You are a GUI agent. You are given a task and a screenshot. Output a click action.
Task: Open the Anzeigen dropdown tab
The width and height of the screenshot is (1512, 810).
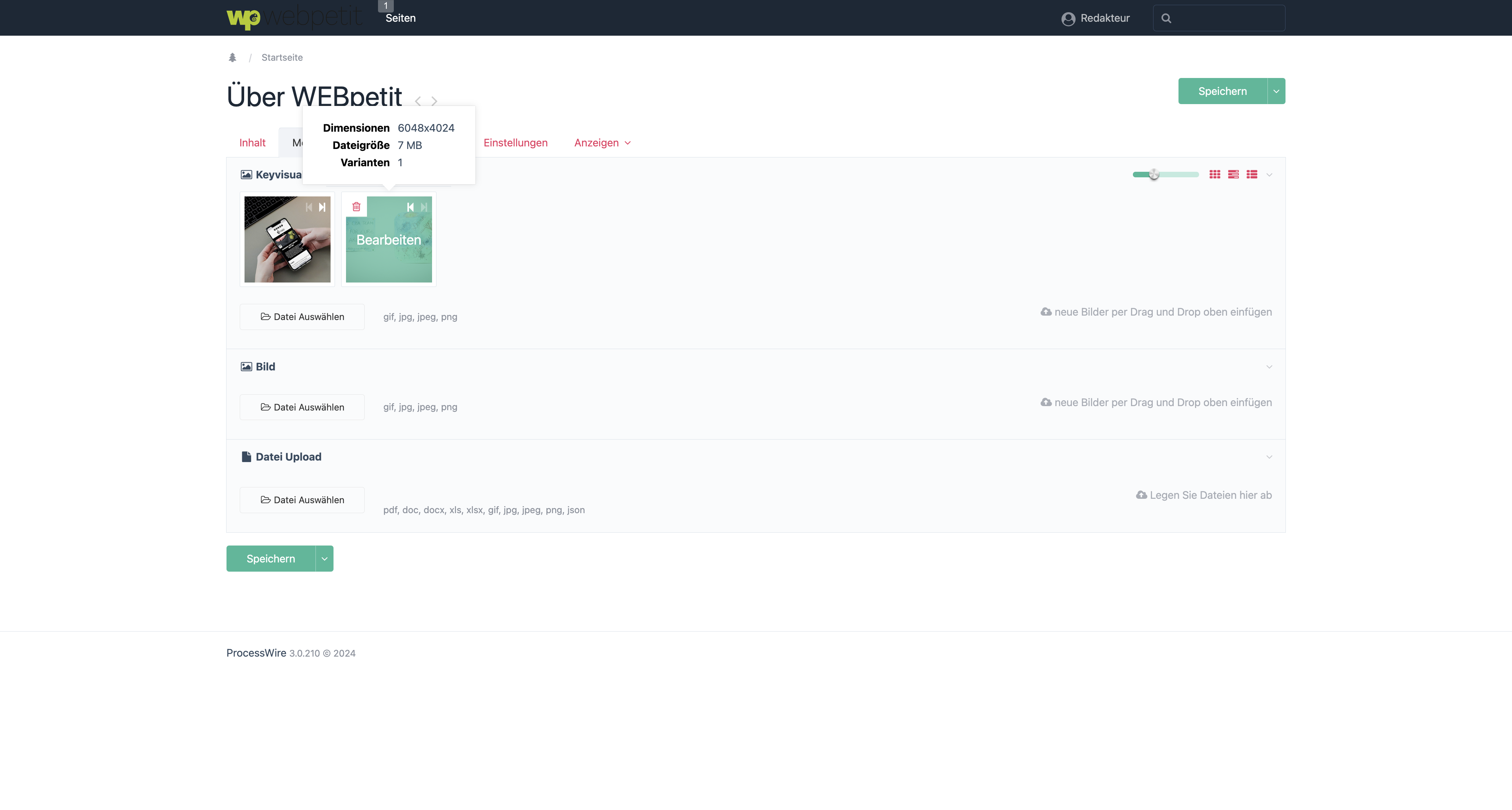pyautogui.click(x=602, y=143)
